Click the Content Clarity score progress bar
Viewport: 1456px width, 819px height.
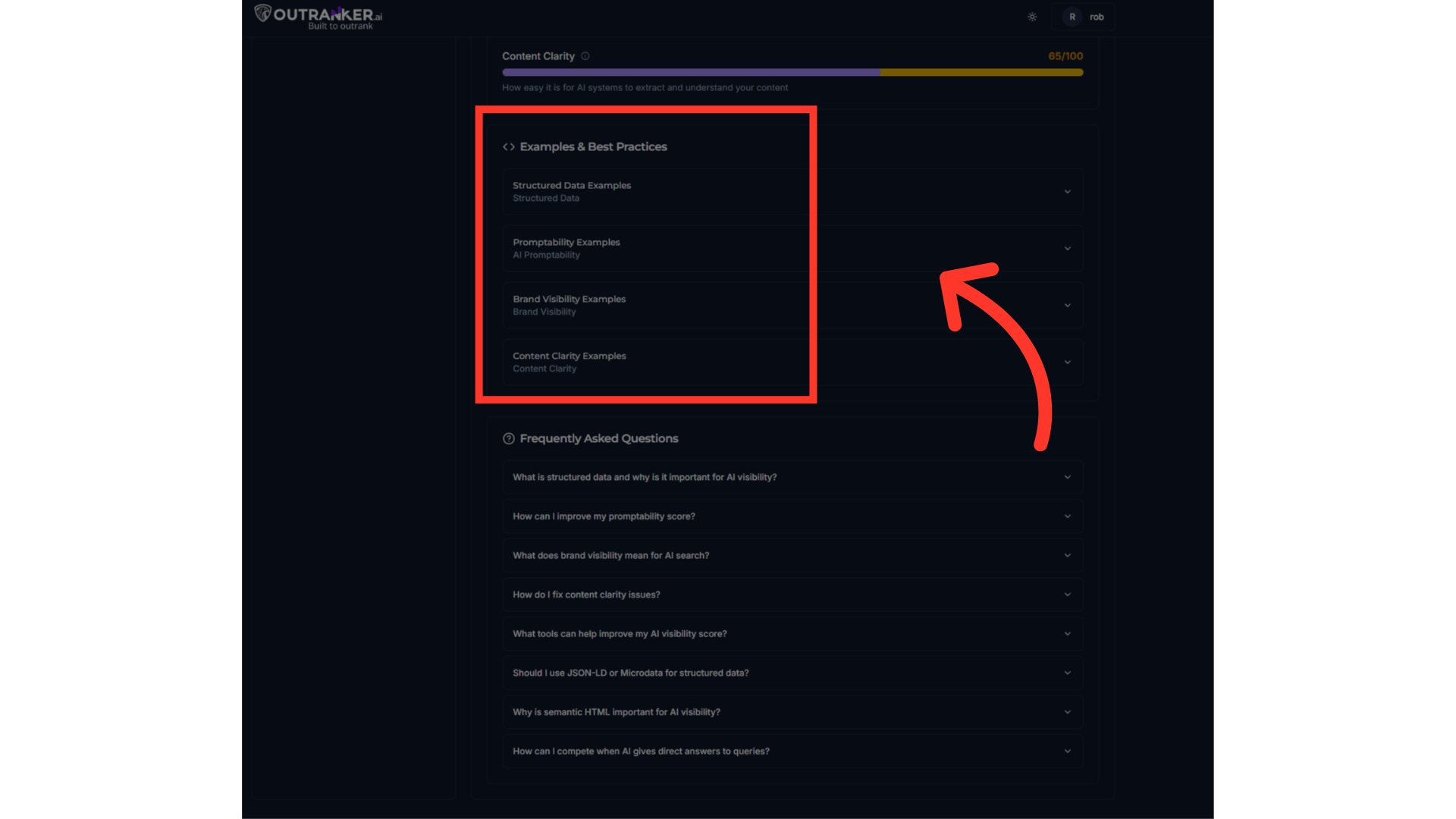coord(792,73)
